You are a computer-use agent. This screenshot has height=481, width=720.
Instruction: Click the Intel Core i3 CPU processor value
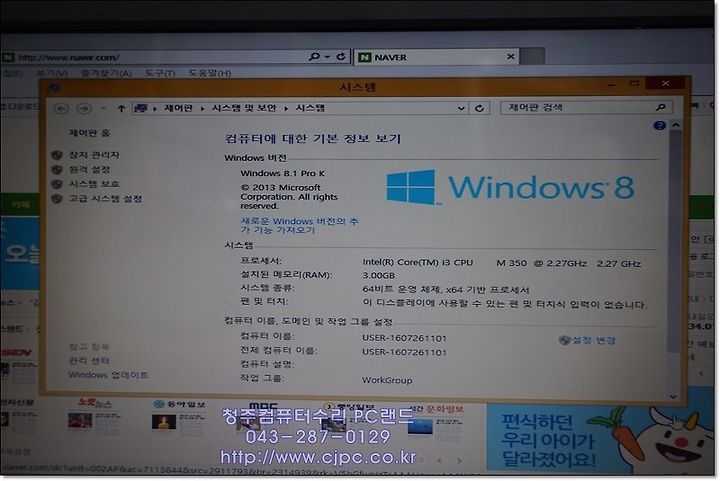click(x=501, y=263)
